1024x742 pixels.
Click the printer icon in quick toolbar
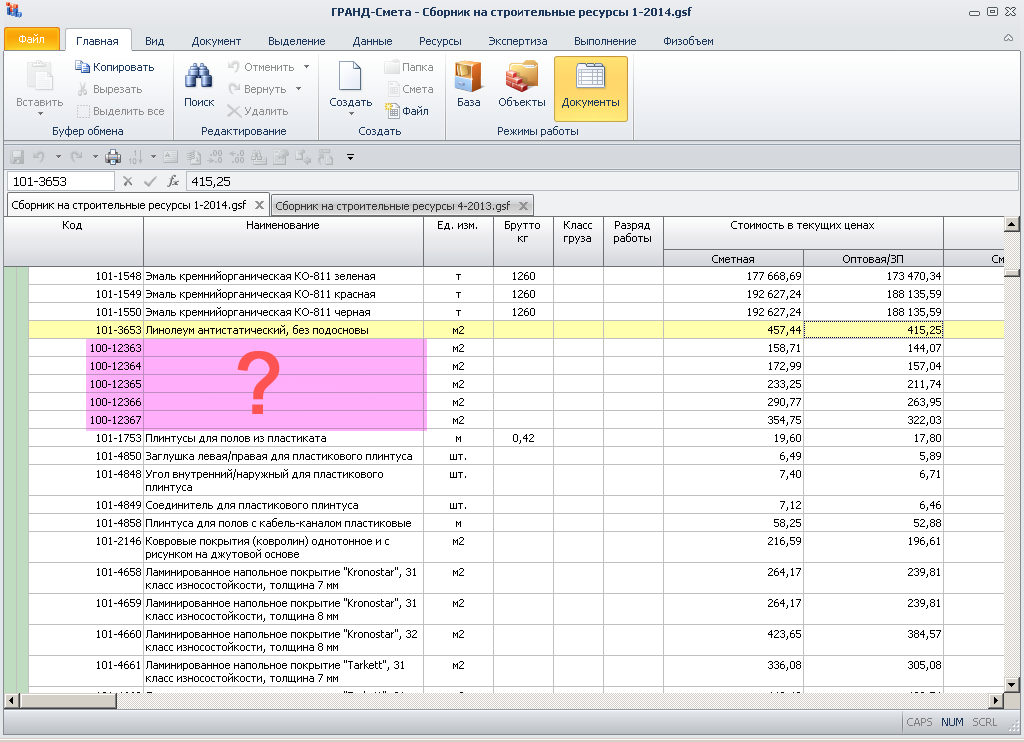pyautogui.click(x=113, y=157)
